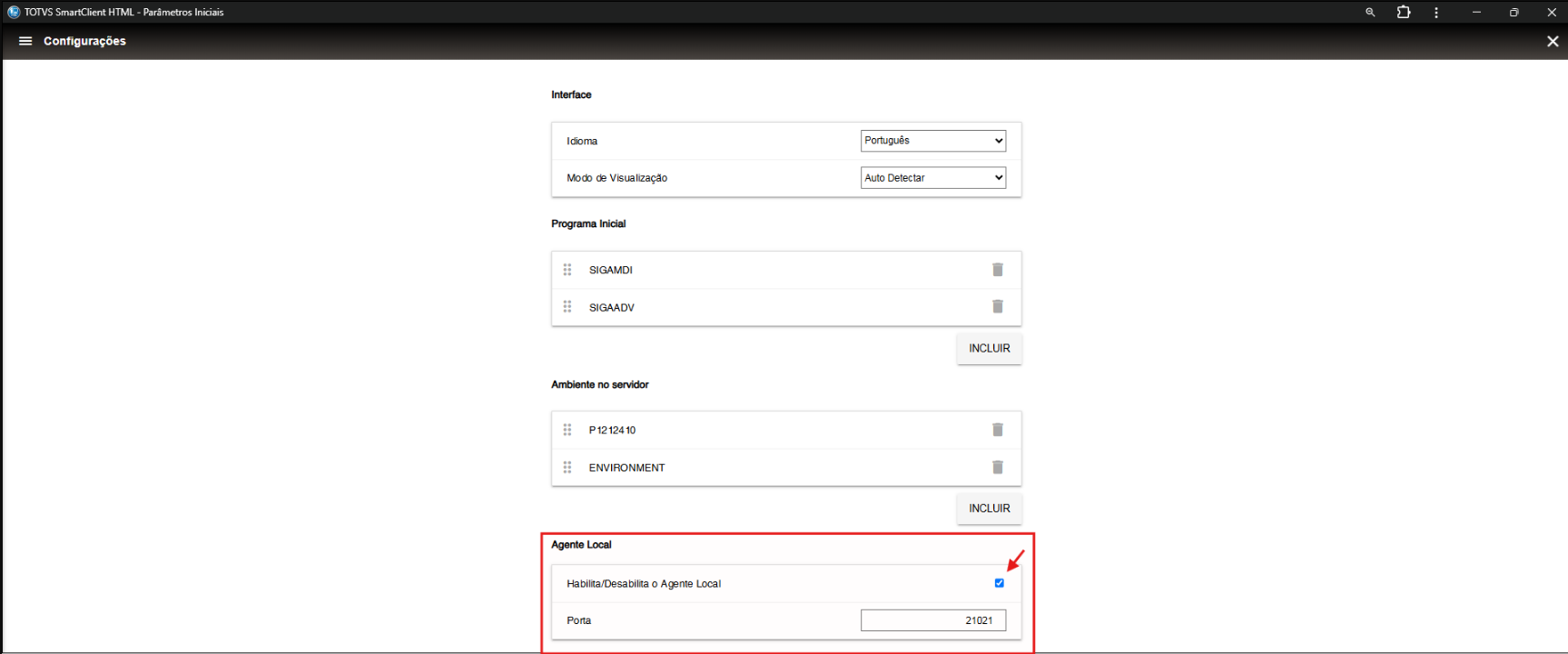Click the Agente Local section heading
This screenshot has width=1568, height=654.
(581, 545)
